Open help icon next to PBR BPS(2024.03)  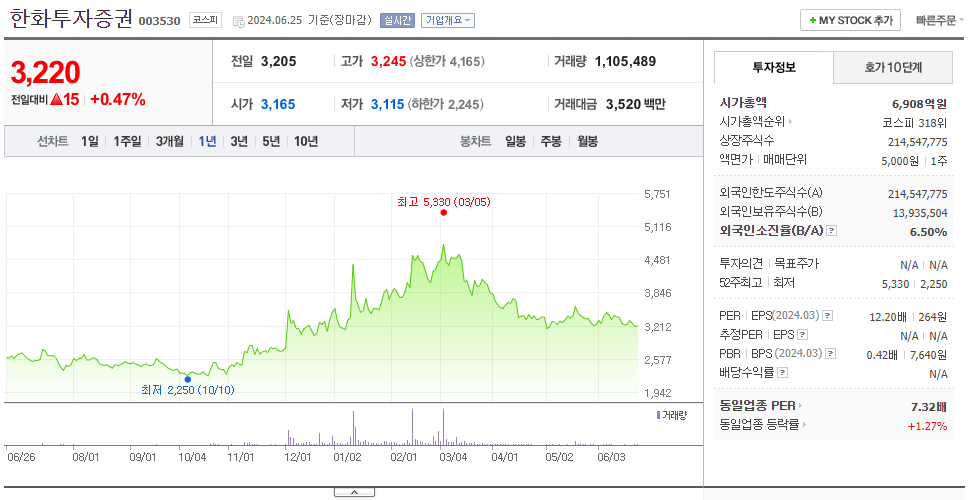click(831, 354)
